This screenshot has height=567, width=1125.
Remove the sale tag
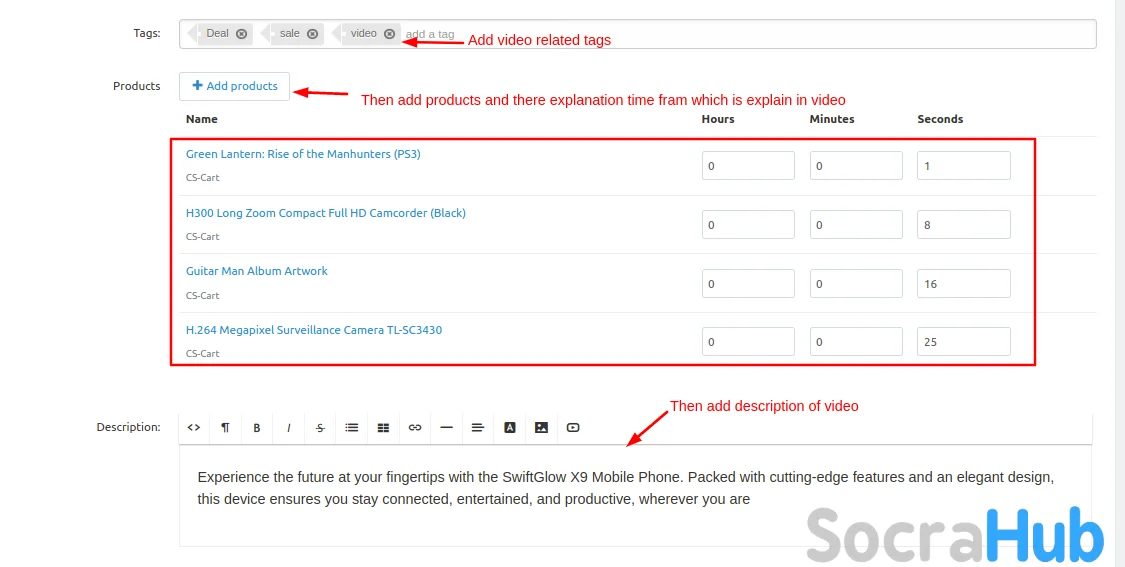[x=313, y=34]
